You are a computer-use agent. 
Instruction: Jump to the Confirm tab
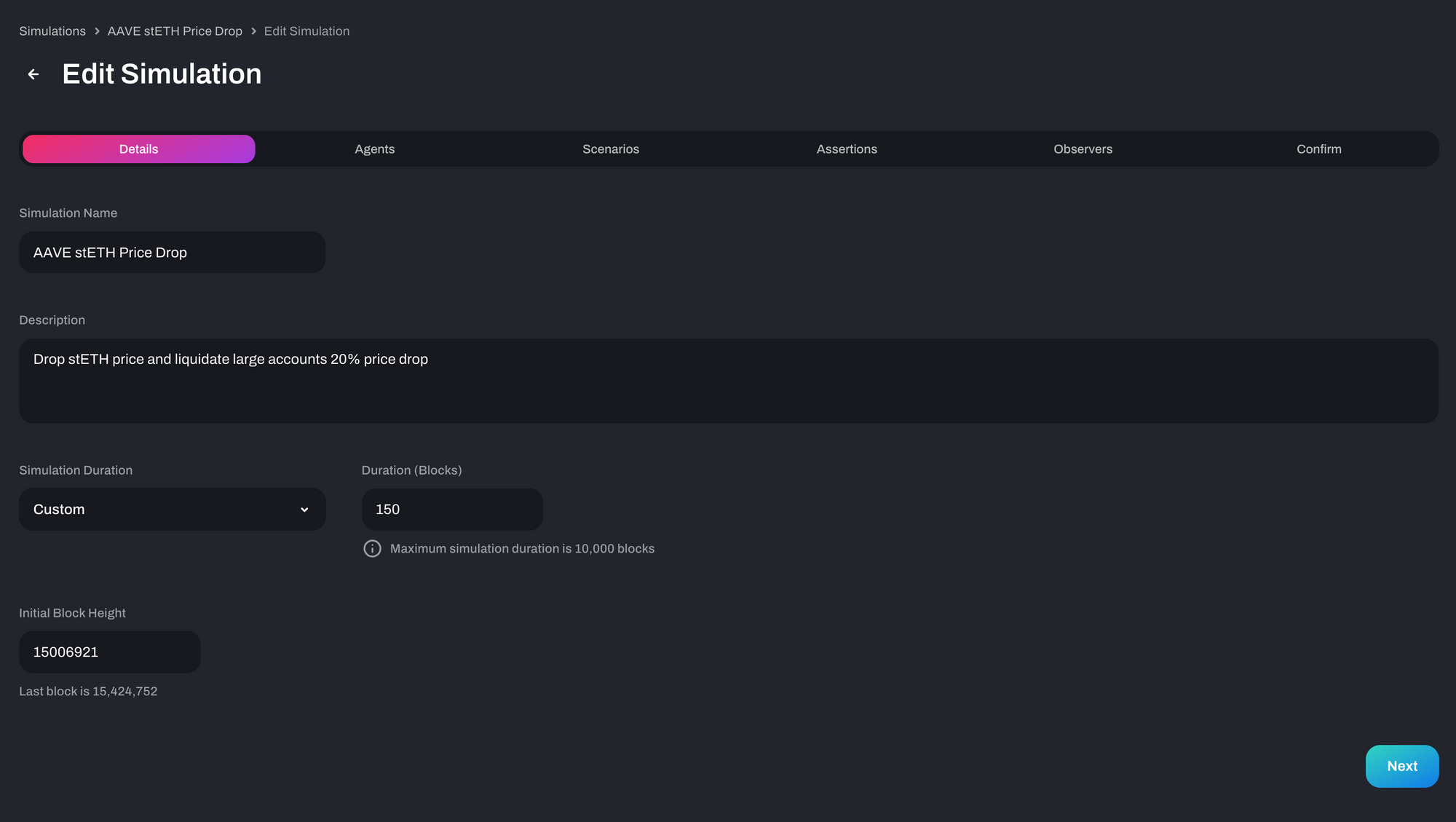pos(1318,149)
